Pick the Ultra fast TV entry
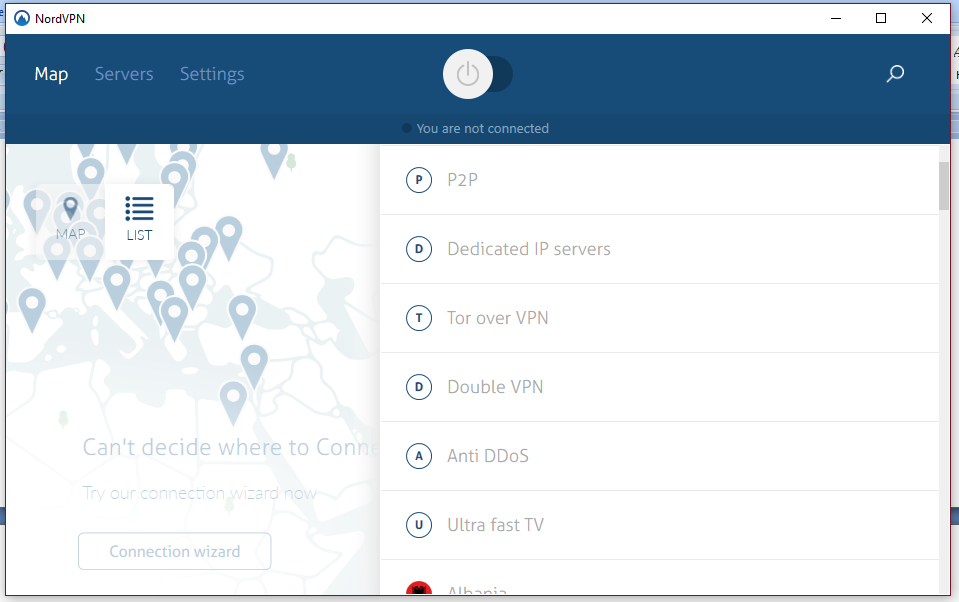The height and width of the screenshot is (602, 959). [x=660, y=525]
